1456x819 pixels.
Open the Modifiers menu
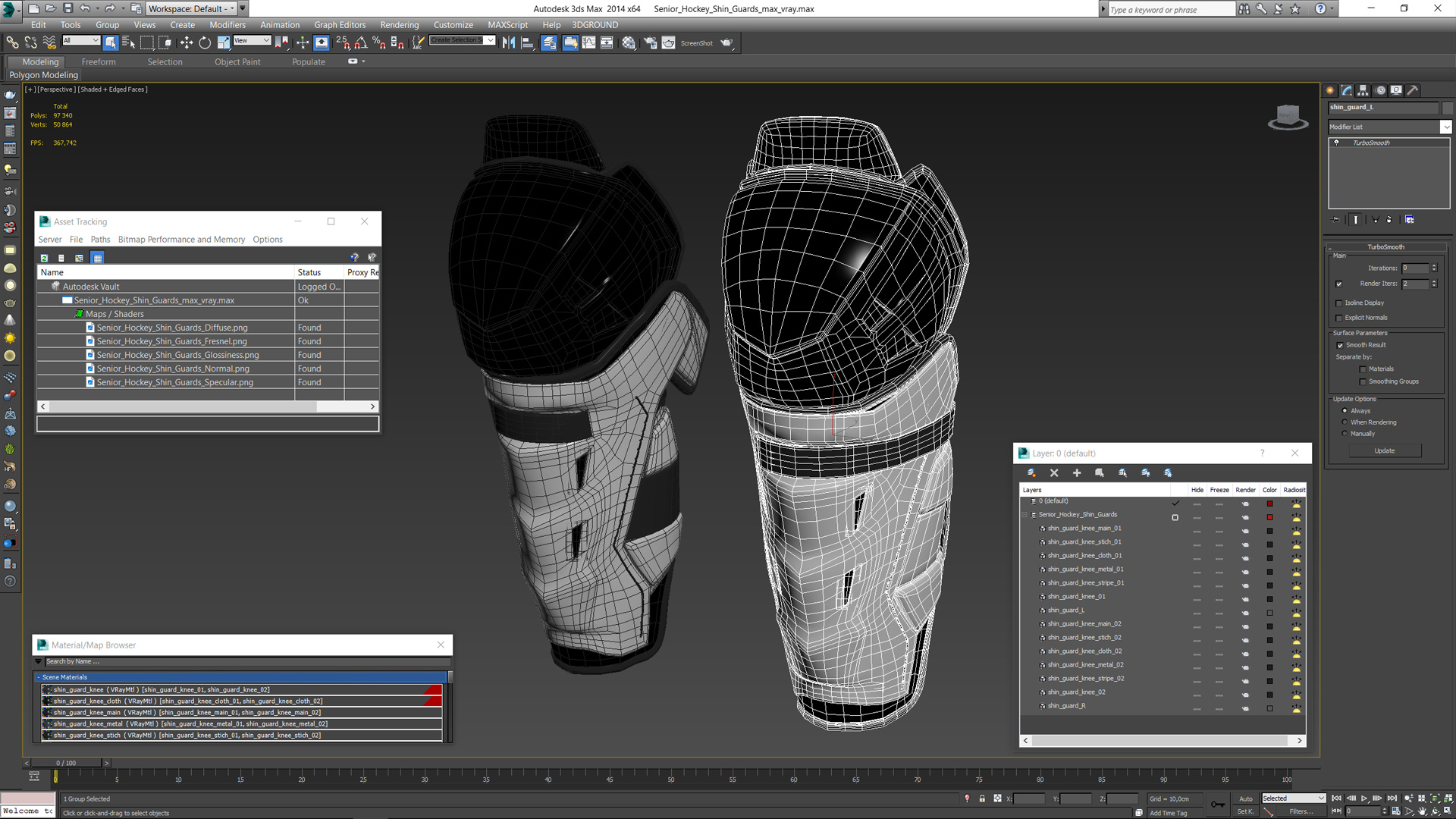pos(227,25)
